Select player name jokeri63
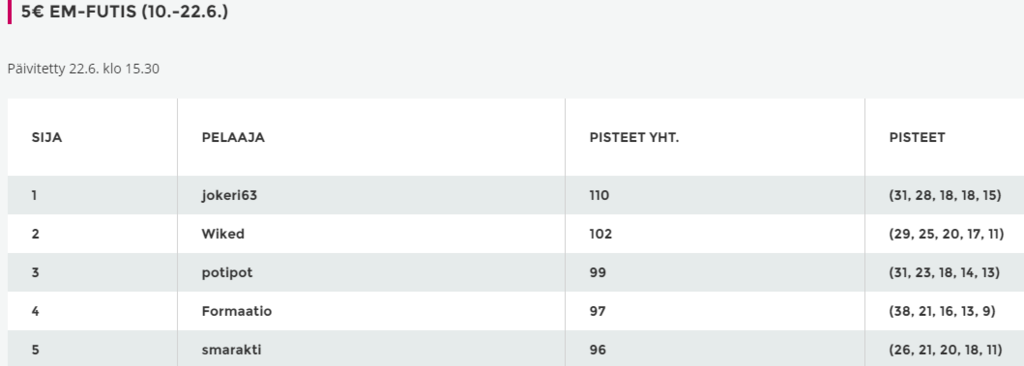 coord(229,195)
